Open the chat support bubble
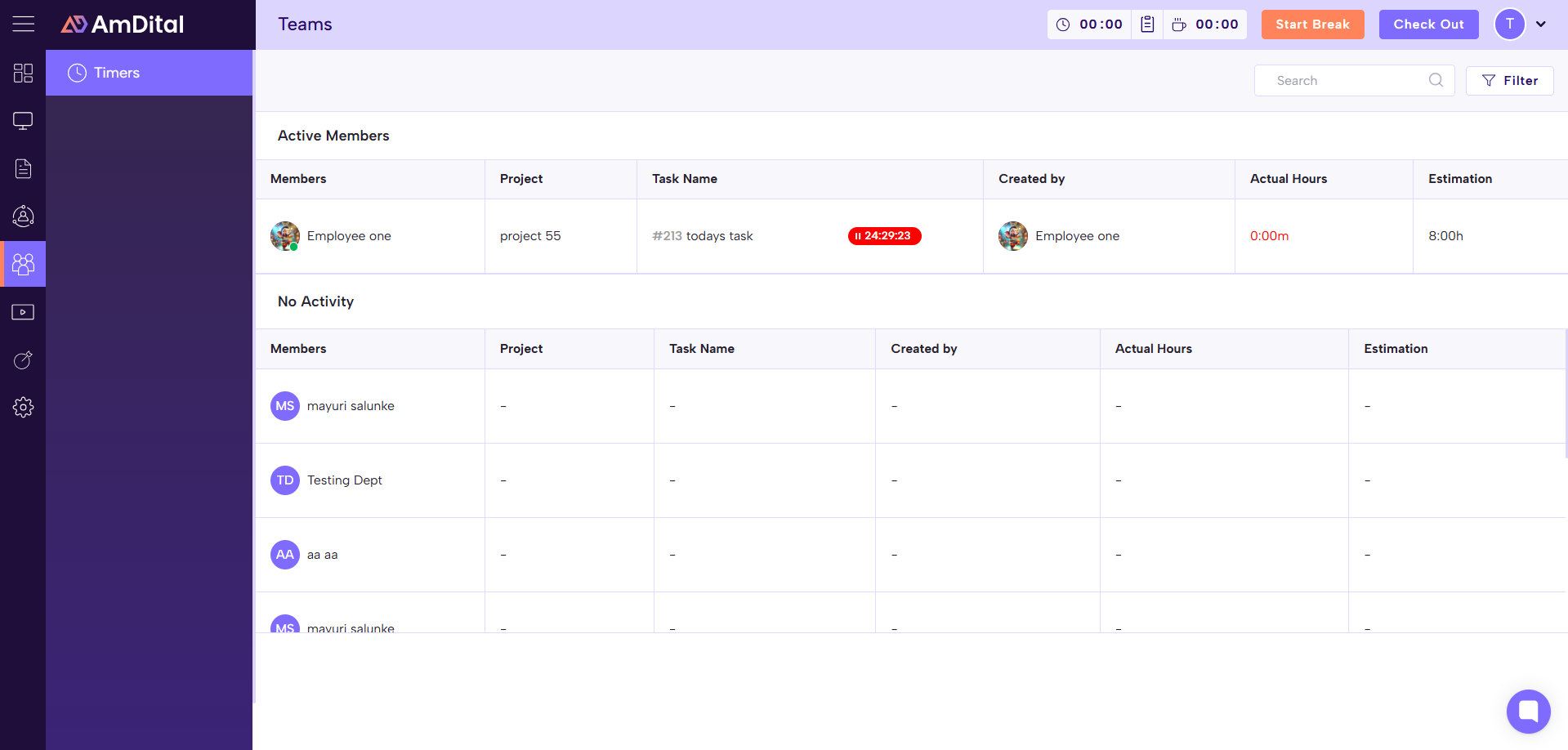Screen dimensions: 1568x750 pyautogui.click(x=1528, y=712)
